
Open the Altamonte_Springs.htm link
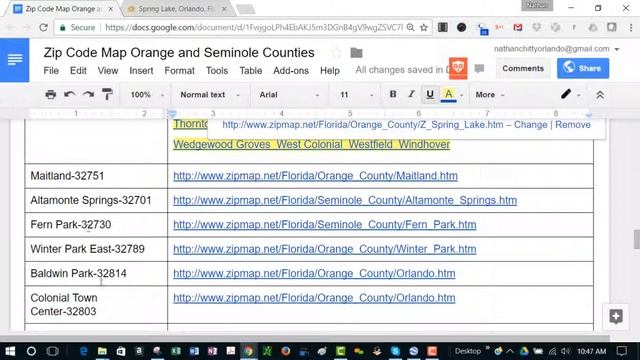coord(345,200)
